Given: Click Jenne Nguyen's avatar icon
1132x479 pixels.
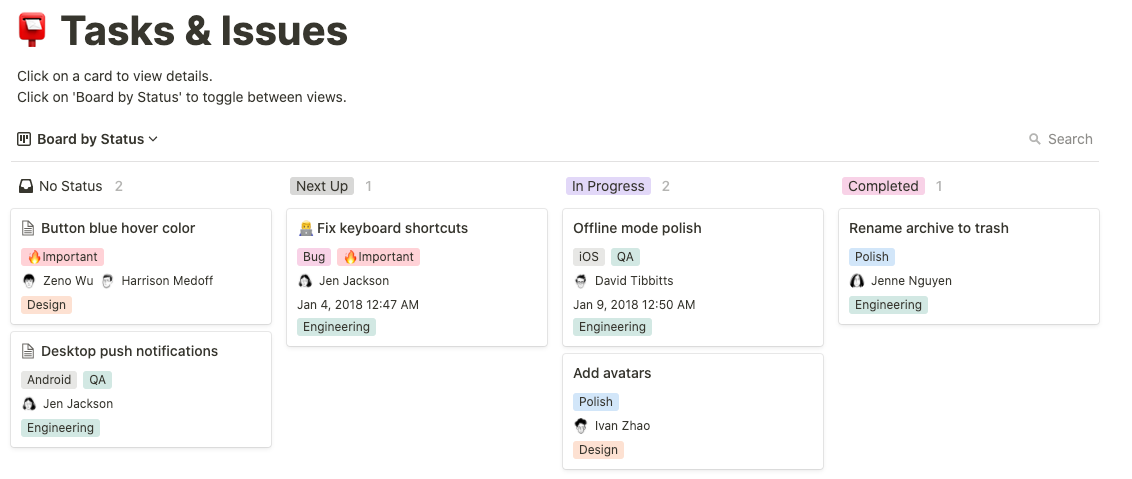Looking at the screenshot, I should 857,281.
